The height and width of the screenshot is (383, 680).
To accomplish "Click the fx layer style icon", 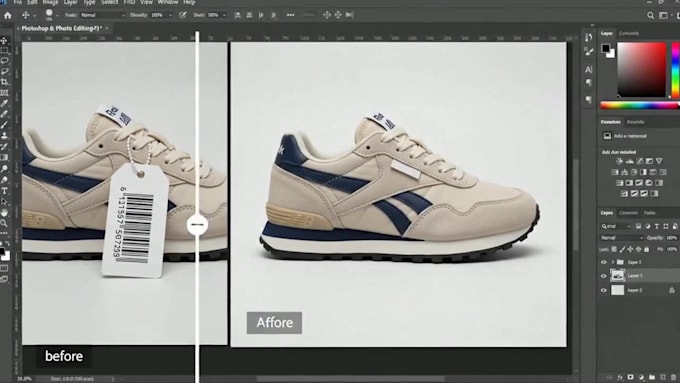I will [x=620, y=377].
